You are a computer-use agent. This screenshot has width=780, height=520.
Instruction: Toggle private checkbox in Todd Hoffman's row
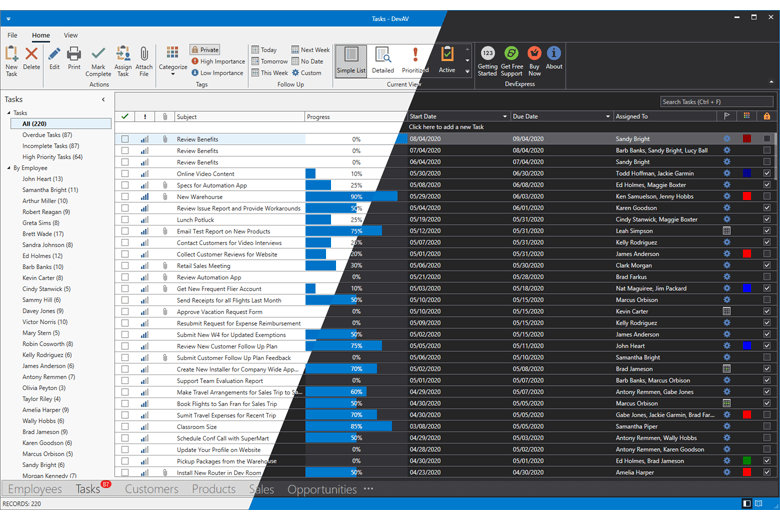(767, 173)
